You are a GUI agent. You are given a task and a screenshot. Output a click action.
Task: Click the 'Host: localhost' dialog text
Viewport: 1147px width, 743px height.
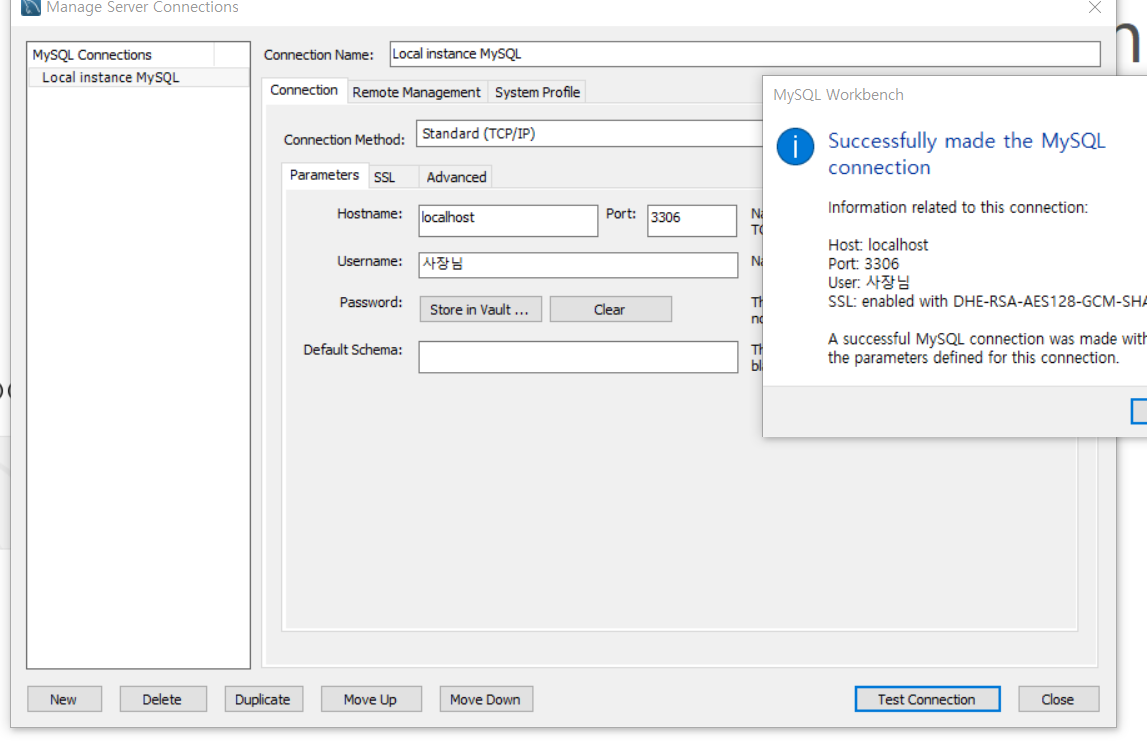pyautogui.click(x=878, y=245)
